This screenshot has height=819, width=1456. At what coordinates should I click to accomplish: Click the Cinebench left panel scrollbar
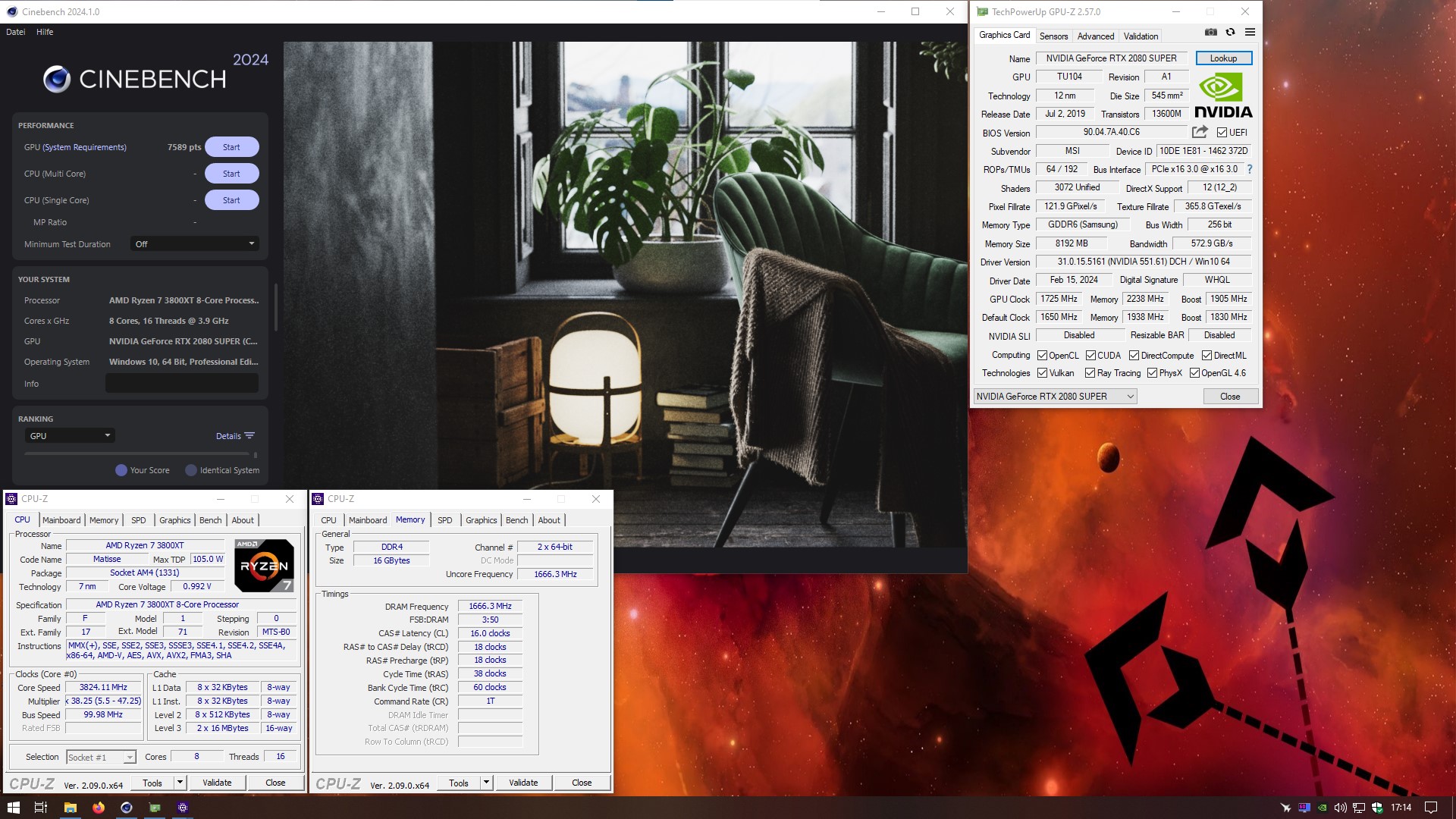click(276, 307)
